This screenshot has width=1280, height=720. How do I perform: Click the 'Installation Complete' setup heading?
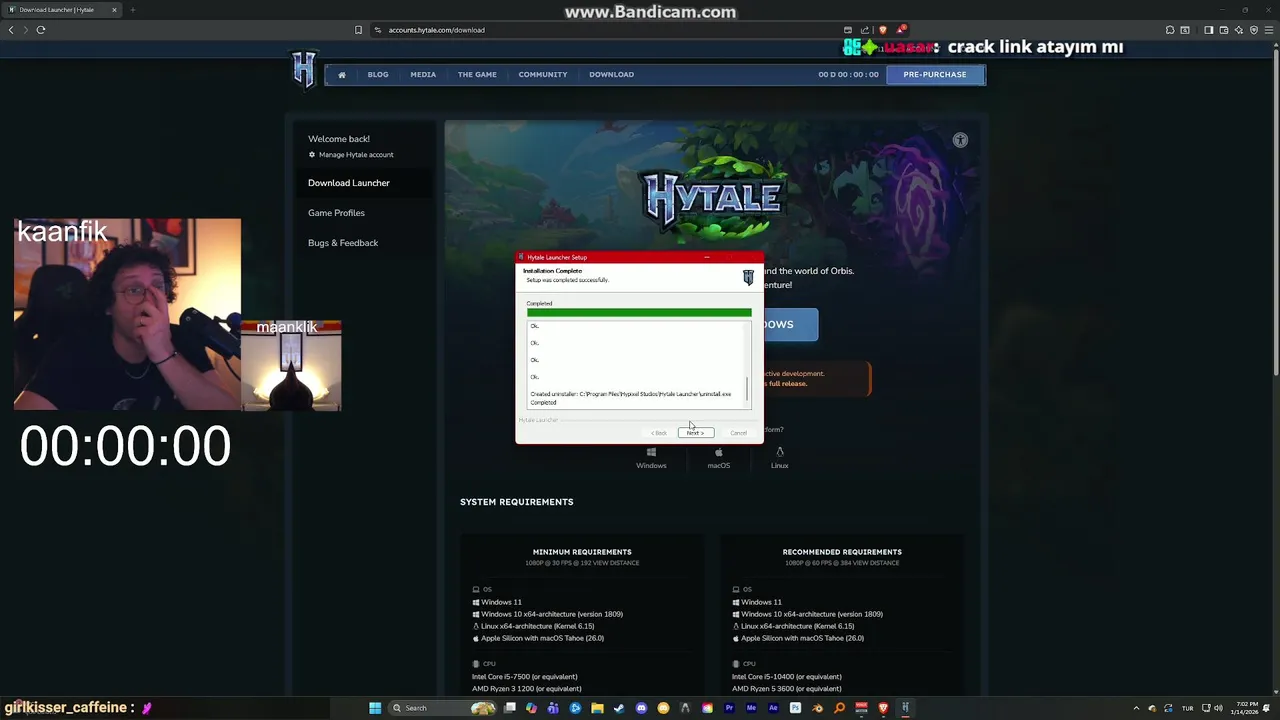(x=552, y=271)
